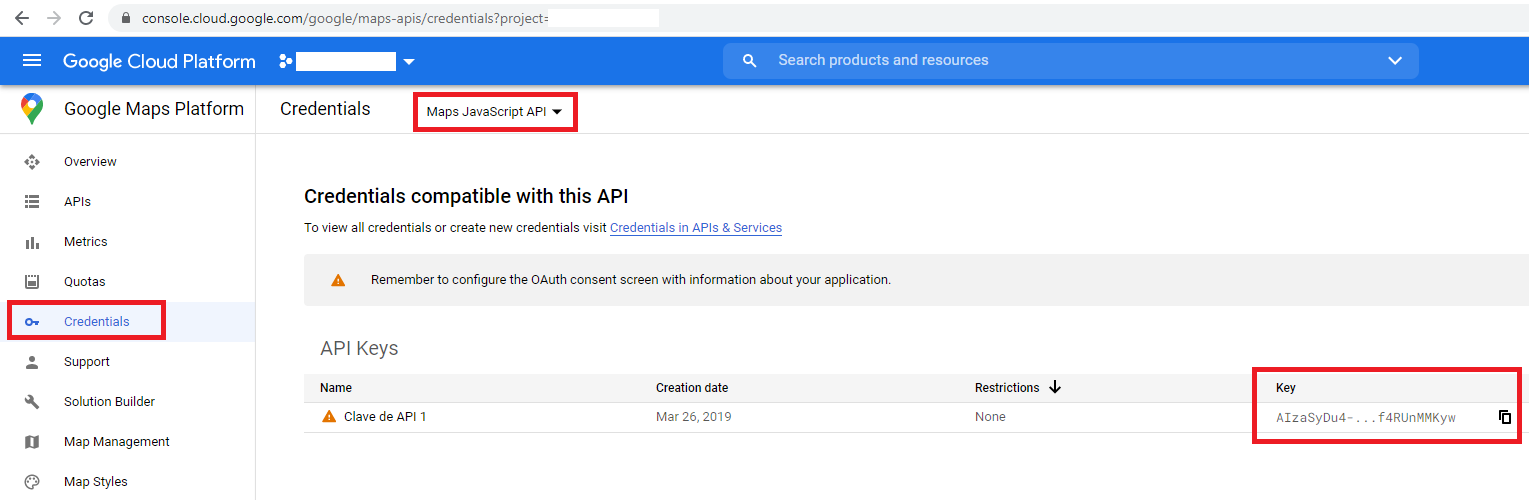Click the Restrictions sort arrow
1529x500 pixels.
tap(1054, 388)
